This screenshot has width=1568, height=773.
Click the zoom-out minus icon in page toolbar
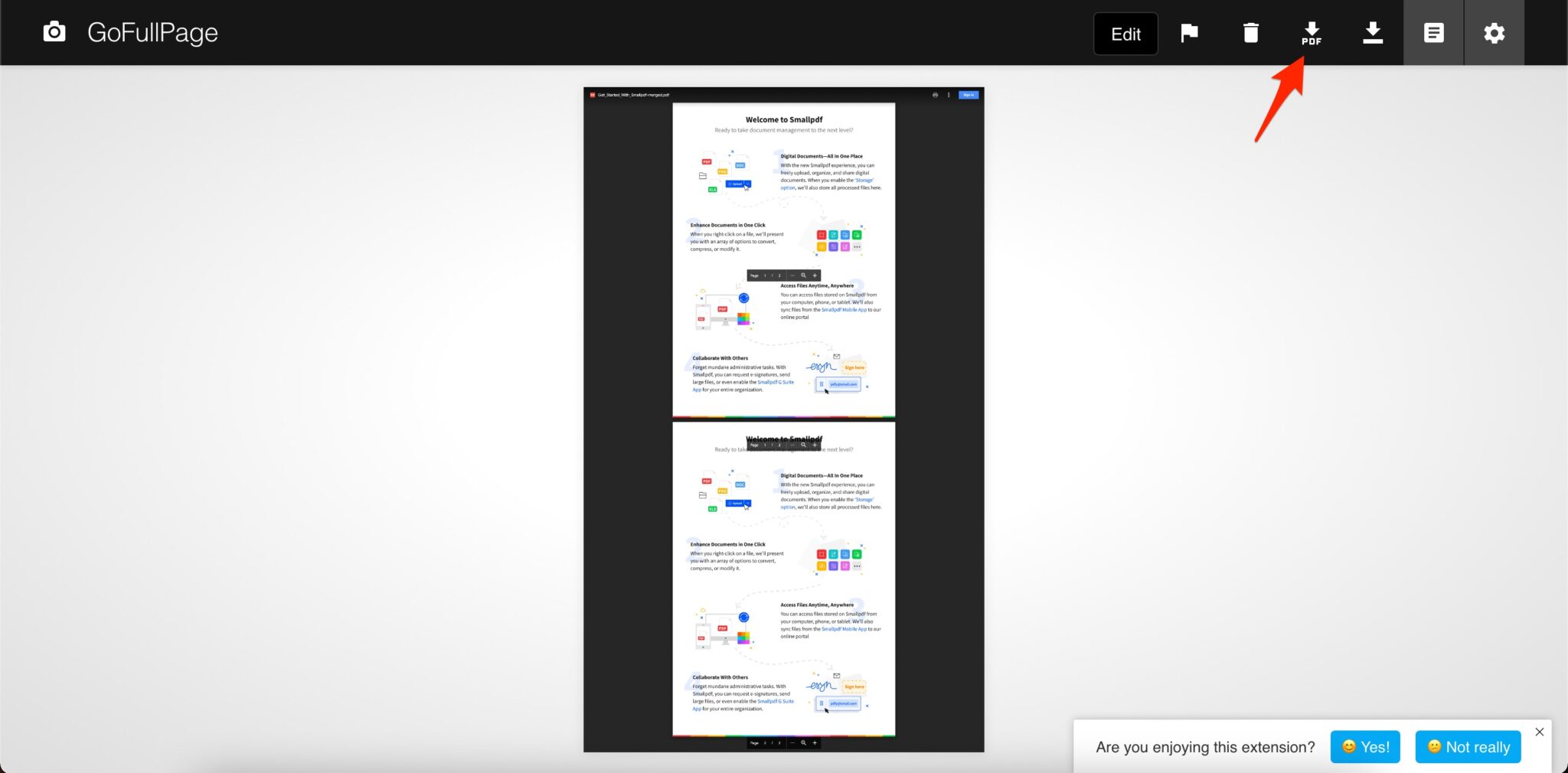click(793, 276)
